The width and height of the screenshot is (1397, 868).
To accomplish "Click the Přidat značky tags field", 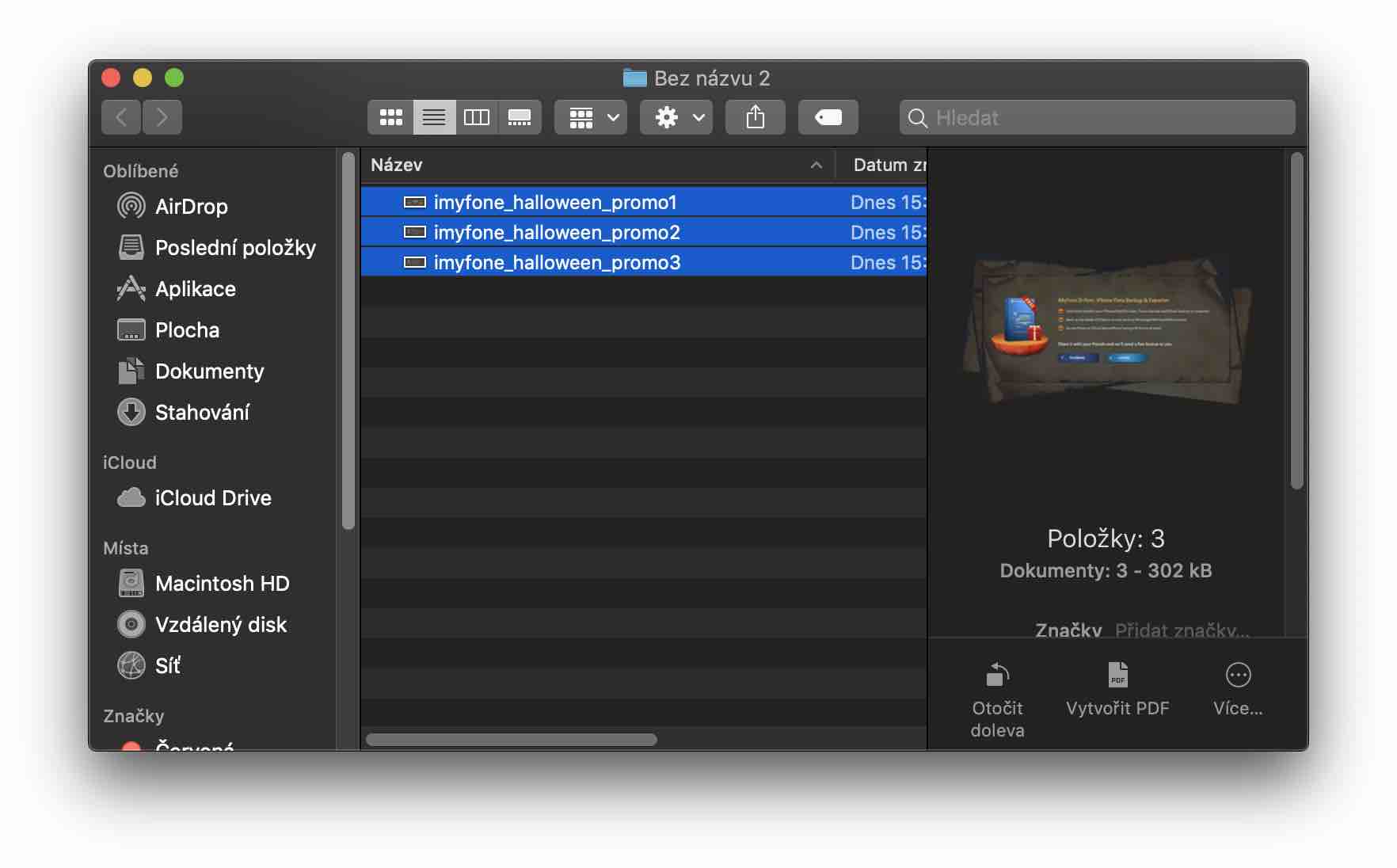I will click(1182, 630).
